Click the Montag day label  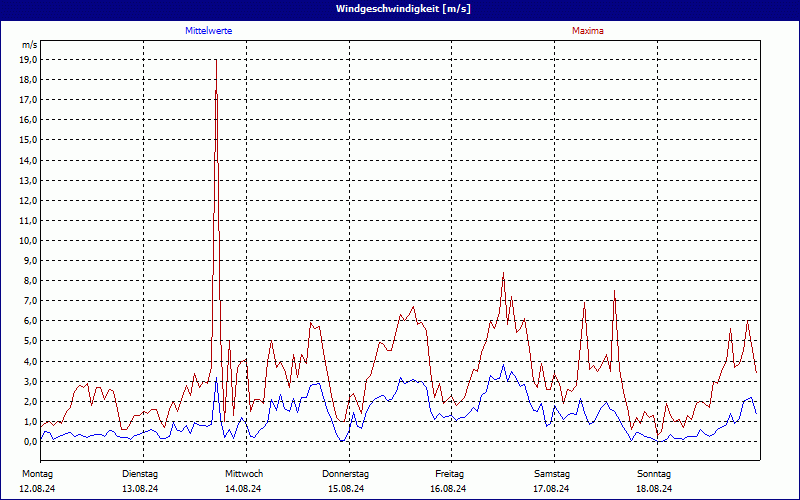[36, 473]
